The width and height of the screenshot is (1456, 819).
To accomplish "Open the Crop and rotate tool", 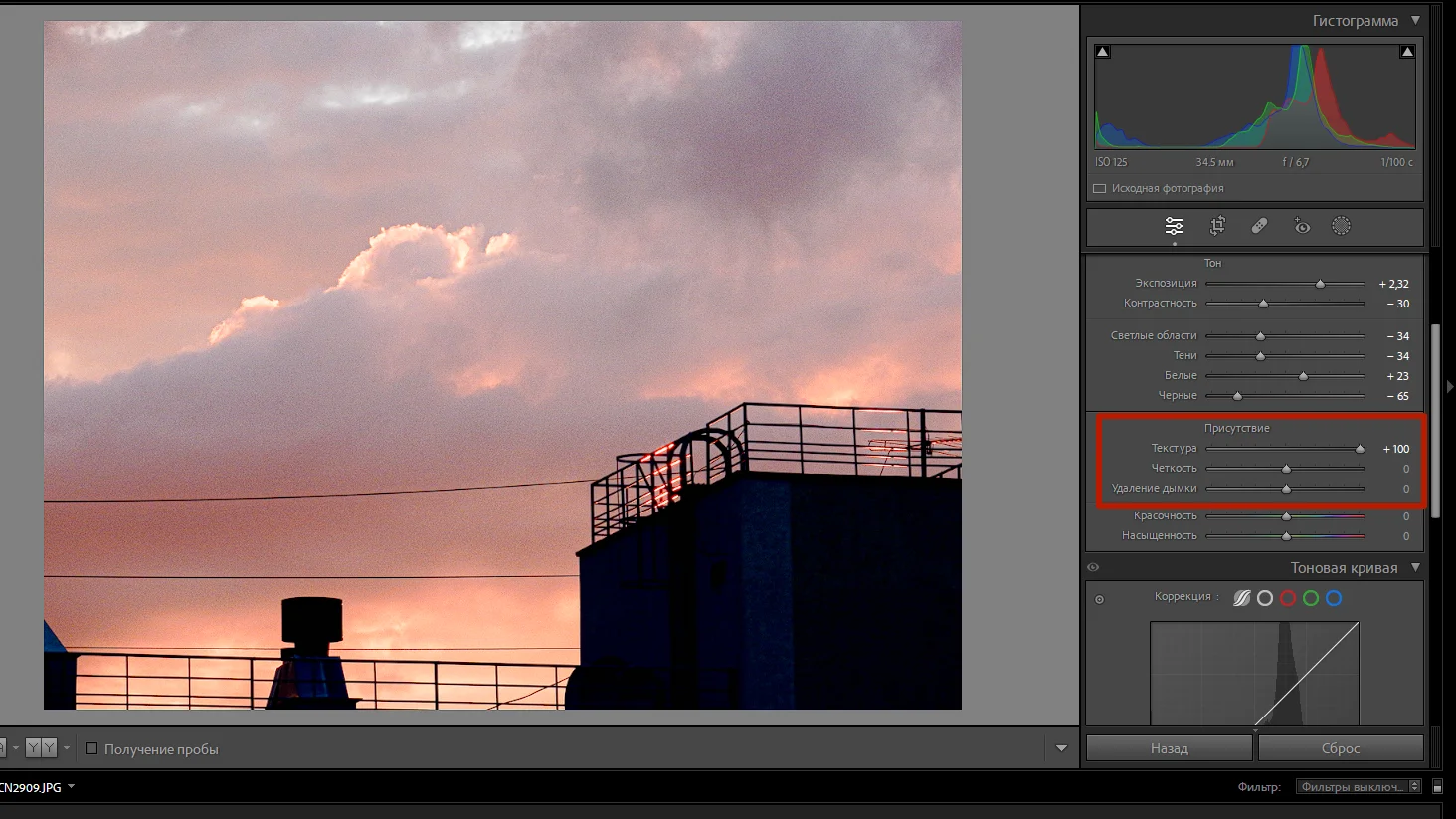I will point(1217,226).
